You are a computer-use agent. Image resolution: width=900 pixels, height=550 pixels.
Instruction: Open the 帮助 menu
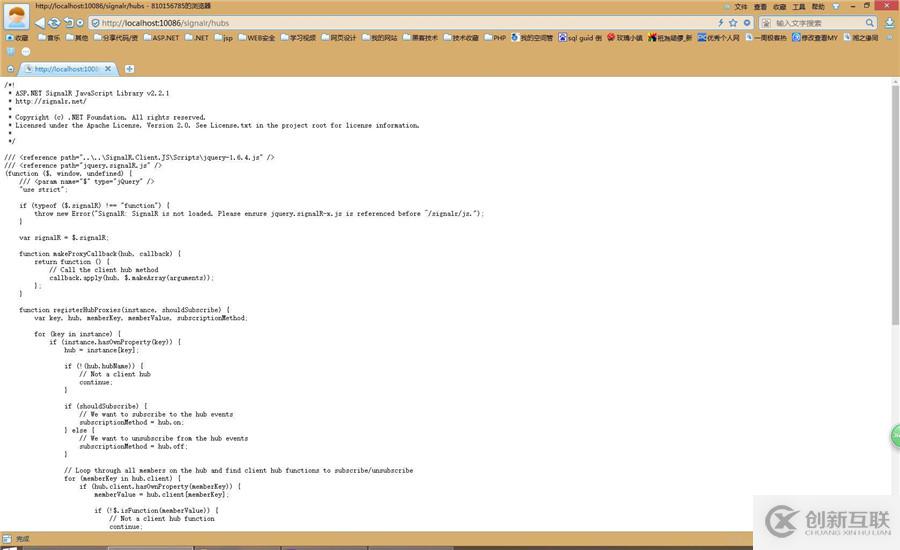click(x=818, y=6)
